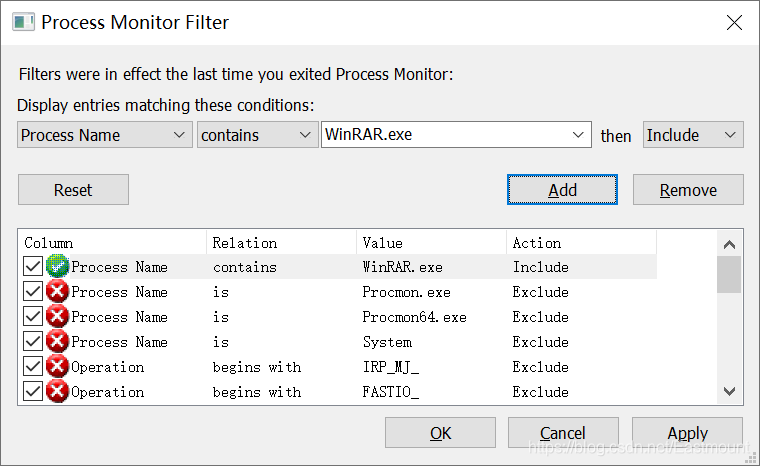Click the Reset button
This screenshot has height=466, width=760.
coord(73,190)
